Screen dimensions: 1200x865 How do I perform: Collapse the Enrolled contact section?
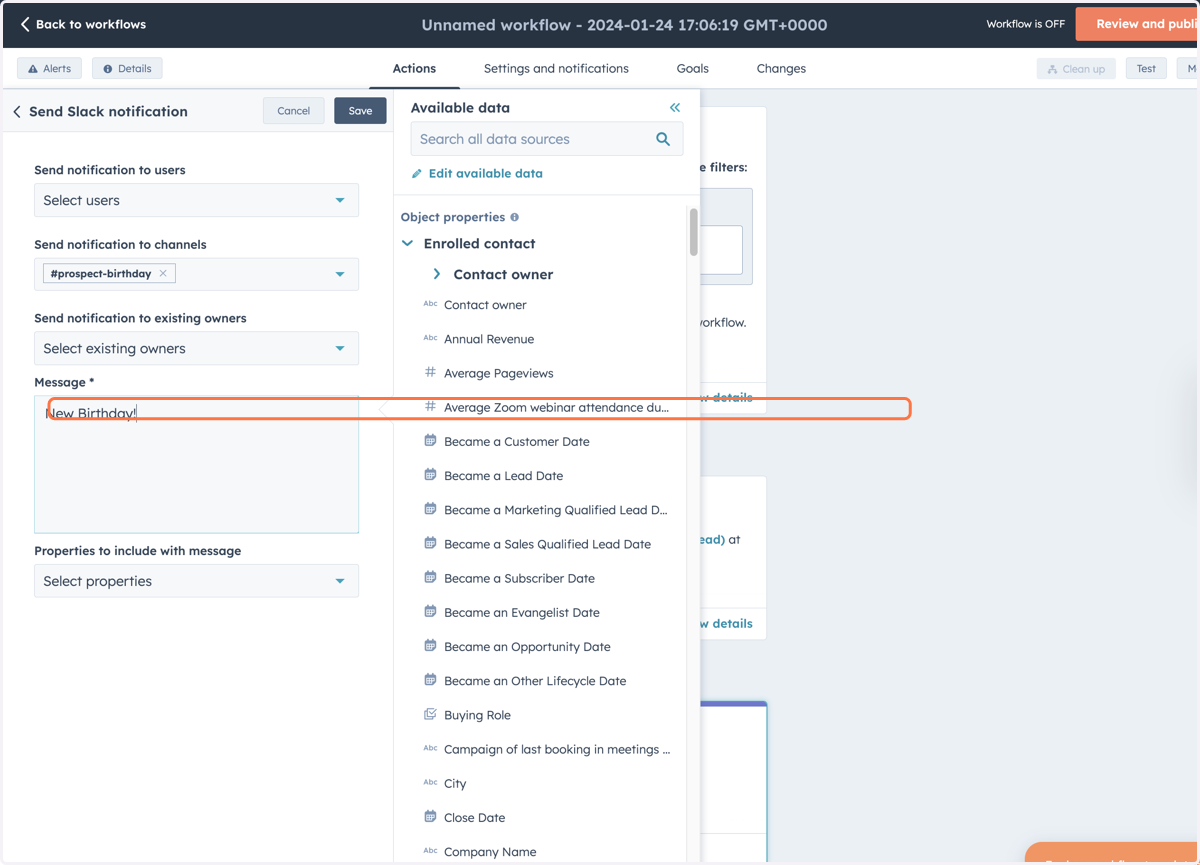click(407, 243)
